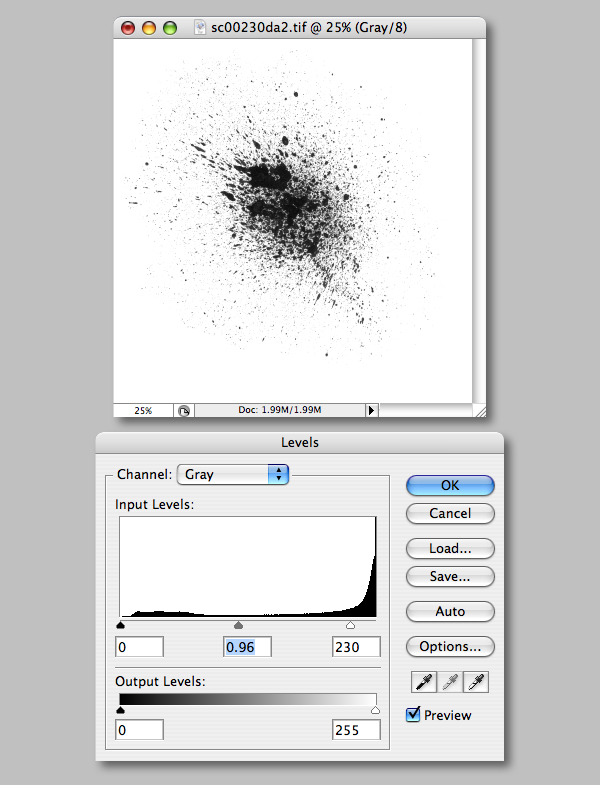This screenshot has height=785, width=600.
Task: Click the output white level slider
Action: pos(375,710)
